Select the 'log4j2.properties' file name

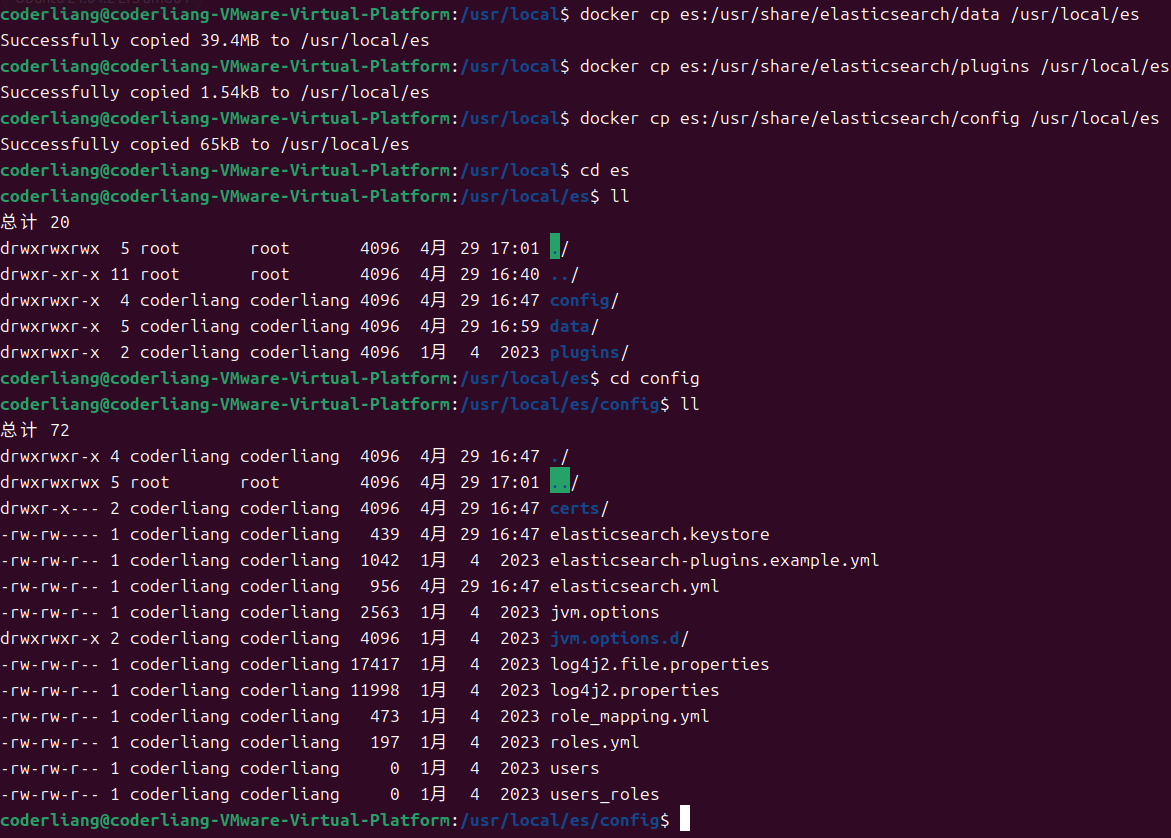pyautogui.click(x=635, y=691)
